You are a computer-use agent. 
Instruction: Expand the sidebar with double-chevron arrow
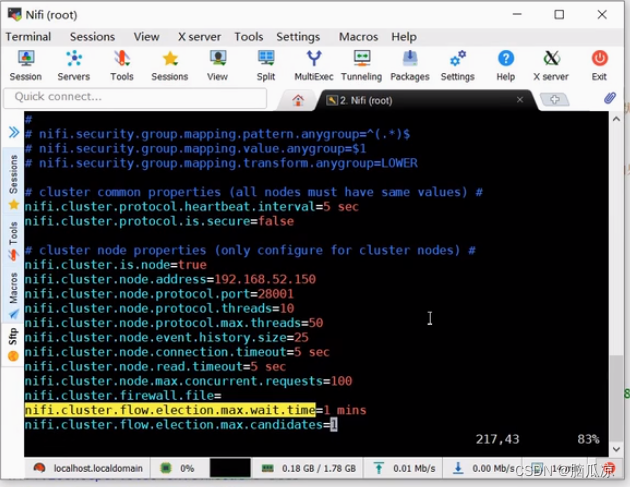click(14, 132)
